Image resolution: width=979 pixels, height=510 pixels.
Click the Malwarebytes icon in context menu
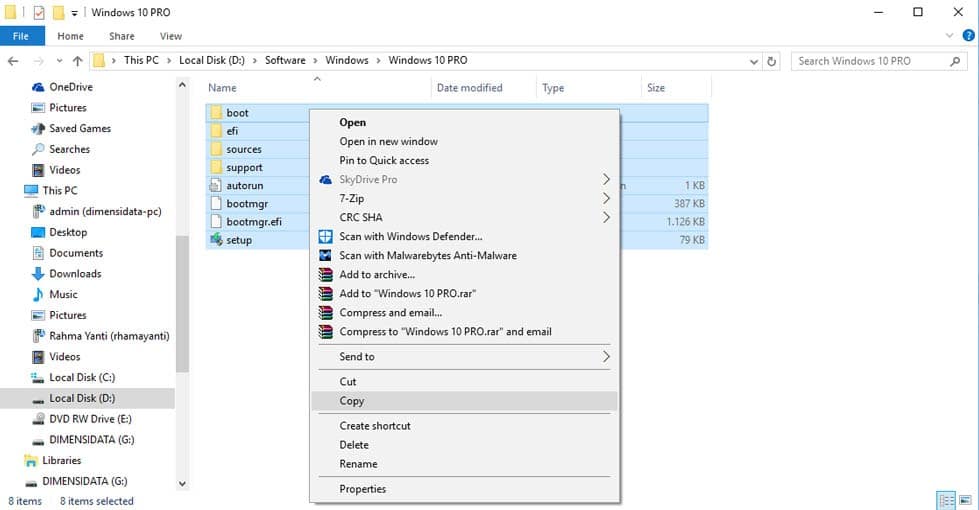pyautogui.click(x=325, y=255)
